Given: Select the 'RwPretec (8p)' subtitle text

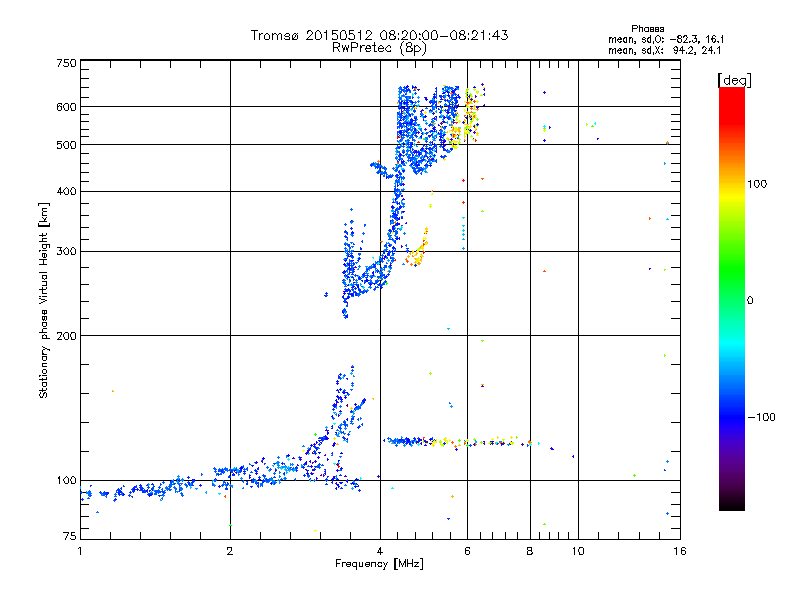Looking at the screenshot, I should [x=379, y=48].
